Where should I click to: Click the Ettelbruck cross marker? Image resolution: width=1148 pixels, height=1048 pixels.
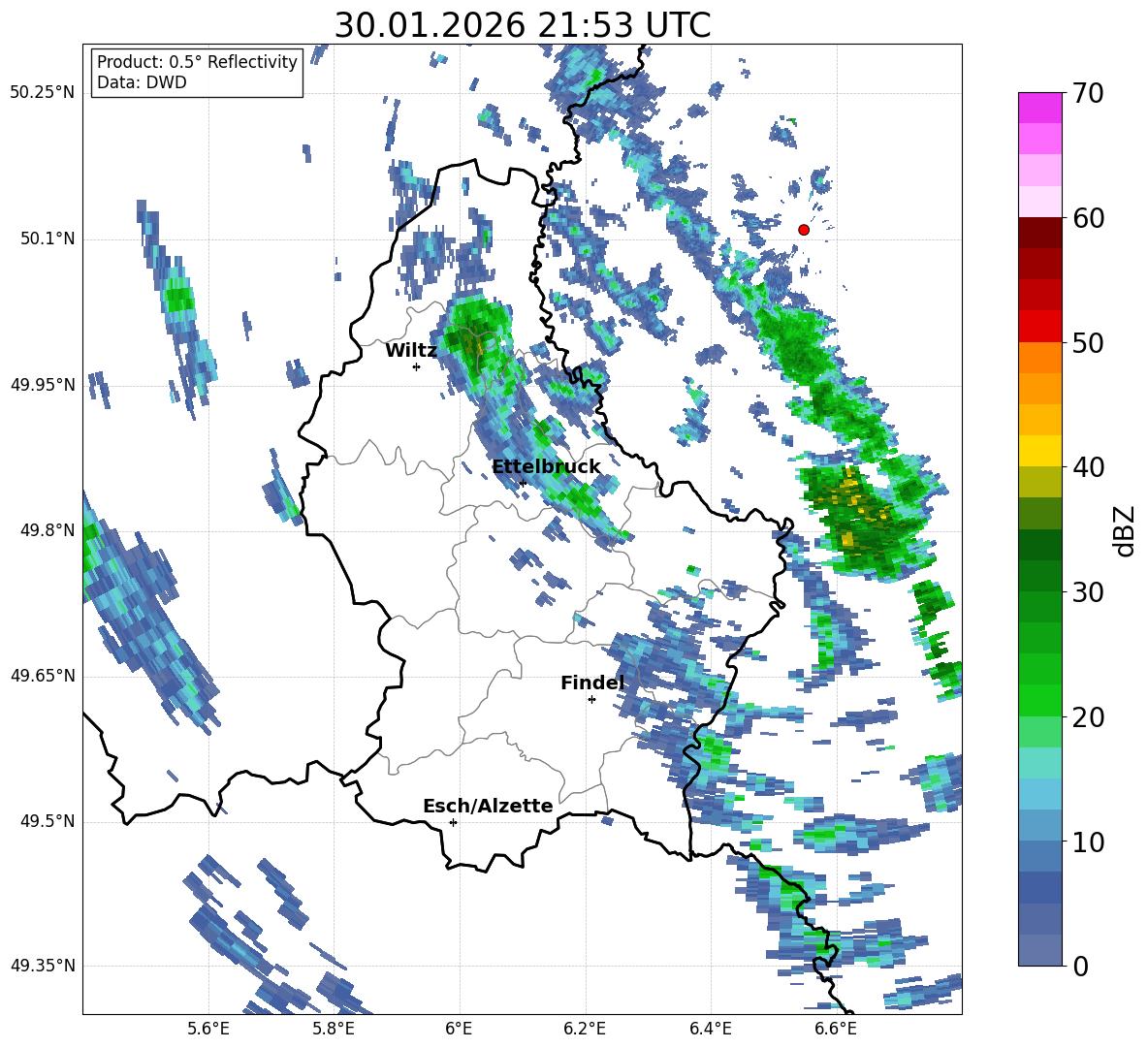(x=523, y=483)
